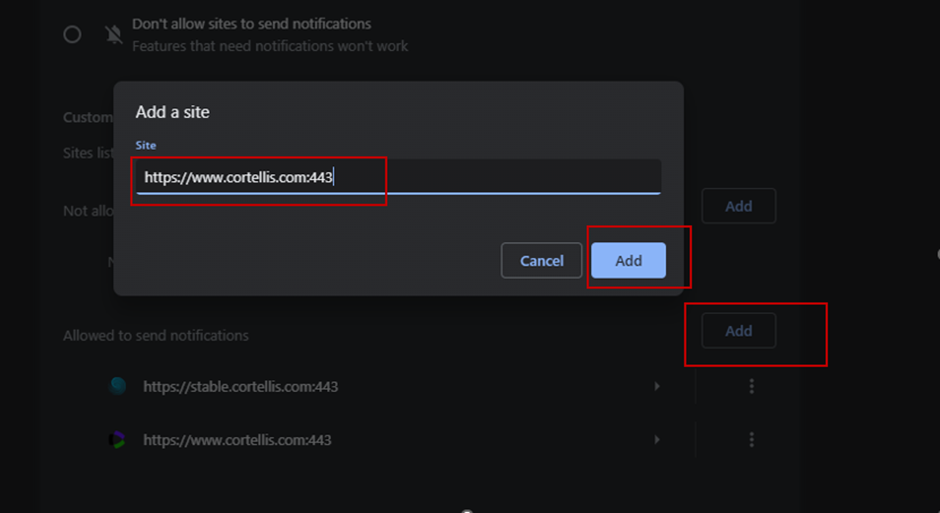Confirm with the blue Add button in dialog

tap(628, 261)
